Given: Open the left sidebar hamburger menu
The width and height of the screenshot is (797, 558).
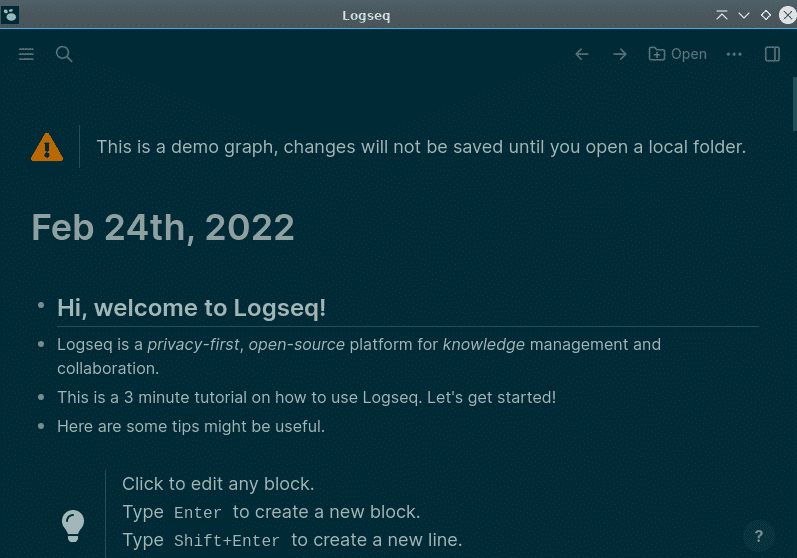Looking at the screenshot, I should 26,54.
